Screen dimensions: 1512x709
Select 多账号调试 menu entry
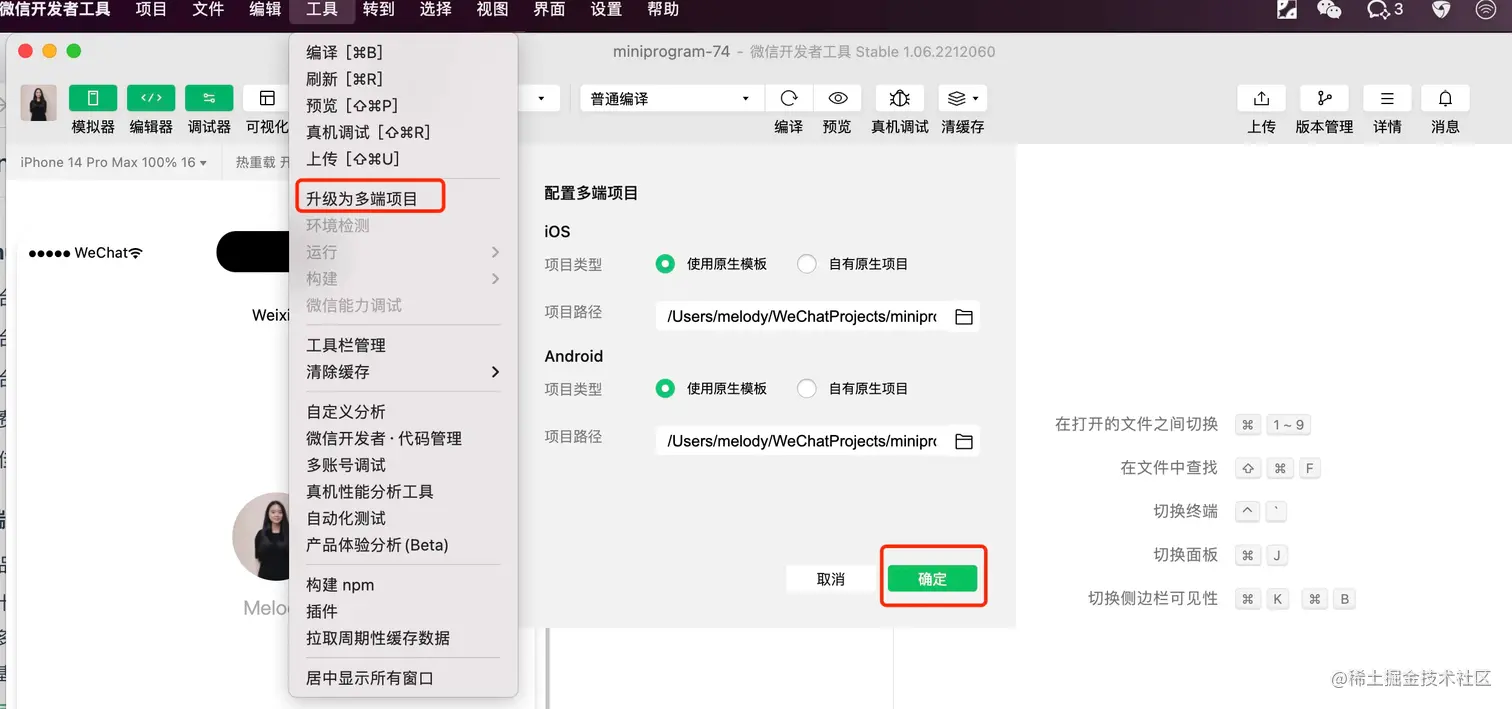[403, 465]
